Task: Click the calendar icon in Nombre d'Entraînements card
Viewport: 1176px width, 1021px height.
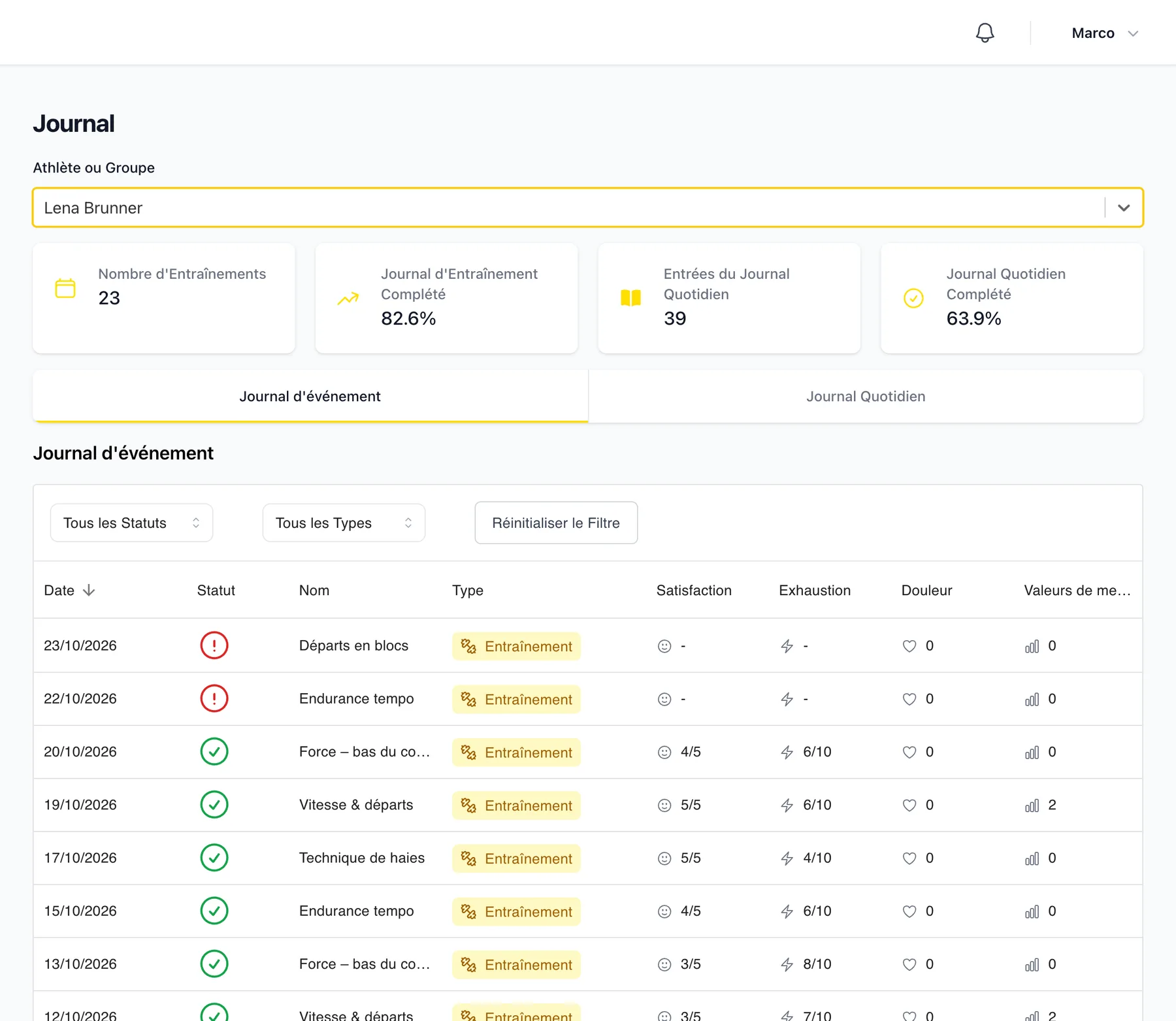Action: pyautogui.click(x=65, y=288)
